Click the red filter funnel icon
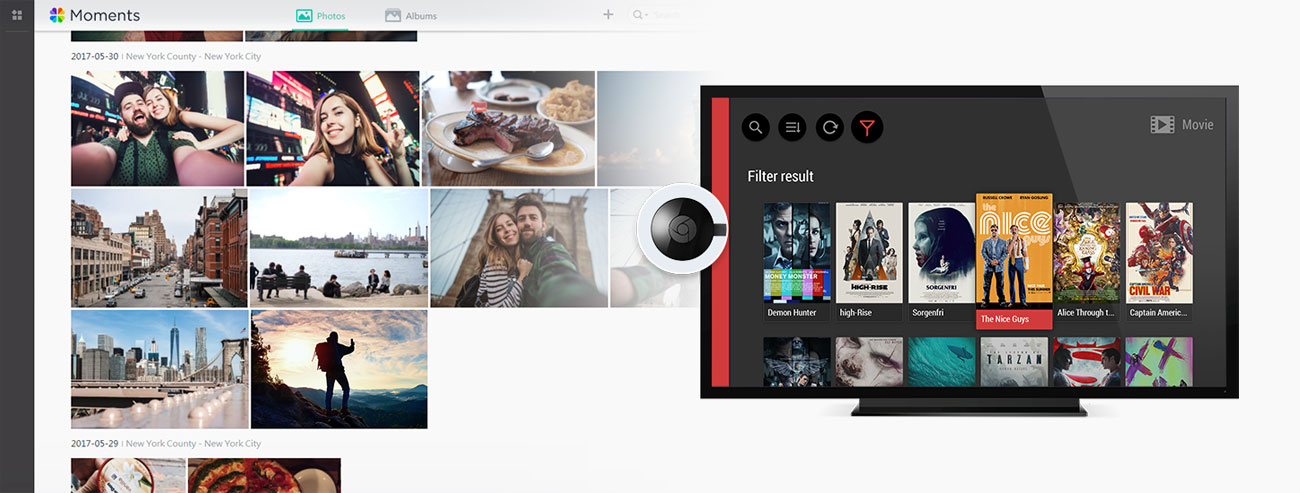 pos(867,127)
